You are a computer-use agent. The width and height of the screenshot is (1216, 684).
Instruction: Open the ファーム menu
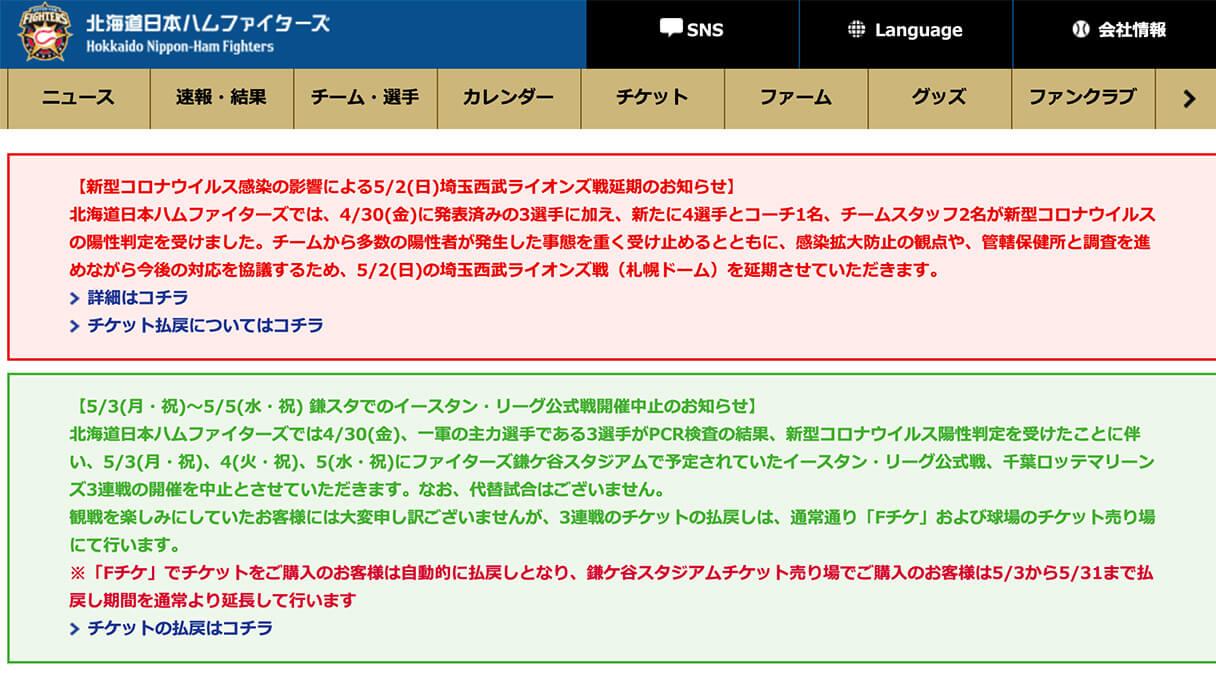[x=796, y=98]
